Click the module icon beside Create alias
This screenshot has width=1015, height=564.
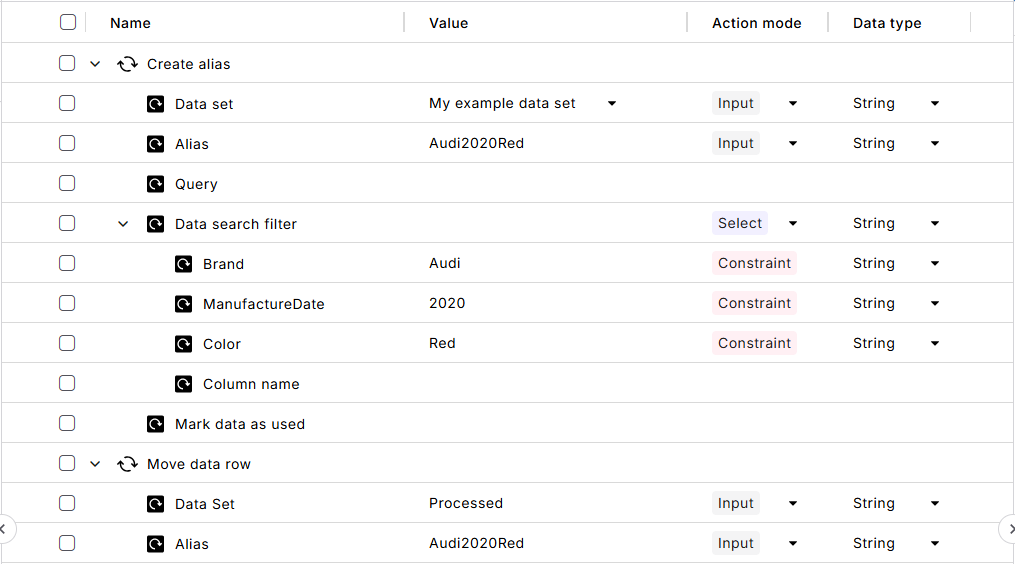[x=127, y=64]
